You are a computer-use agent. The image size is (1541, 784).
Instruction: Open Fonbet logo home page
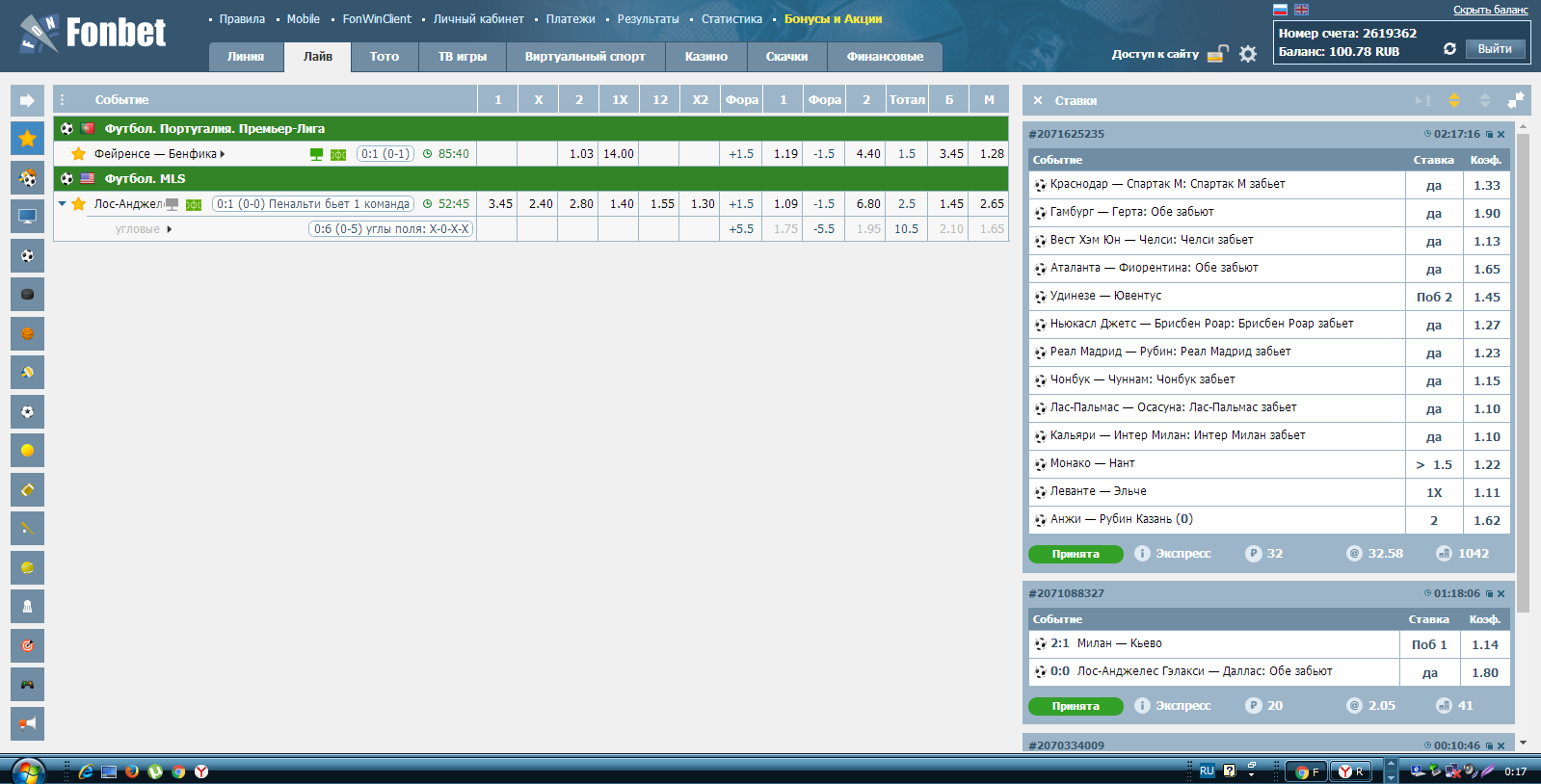coord(93,34)
